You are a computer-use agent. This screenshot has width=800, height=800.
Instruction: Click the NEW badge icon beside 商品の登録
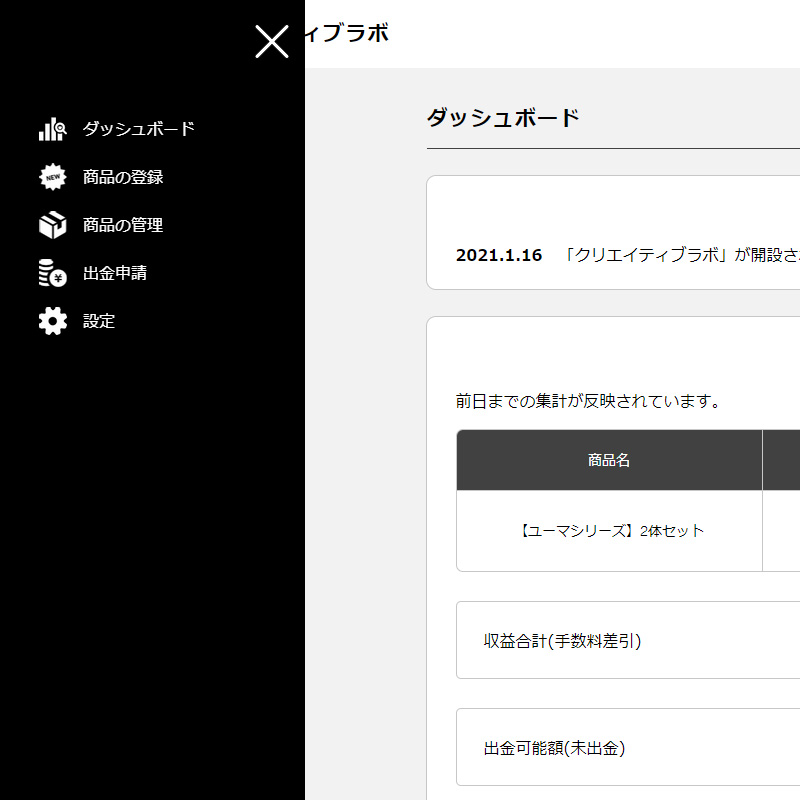pyautogui.click(x=52, y=176)
